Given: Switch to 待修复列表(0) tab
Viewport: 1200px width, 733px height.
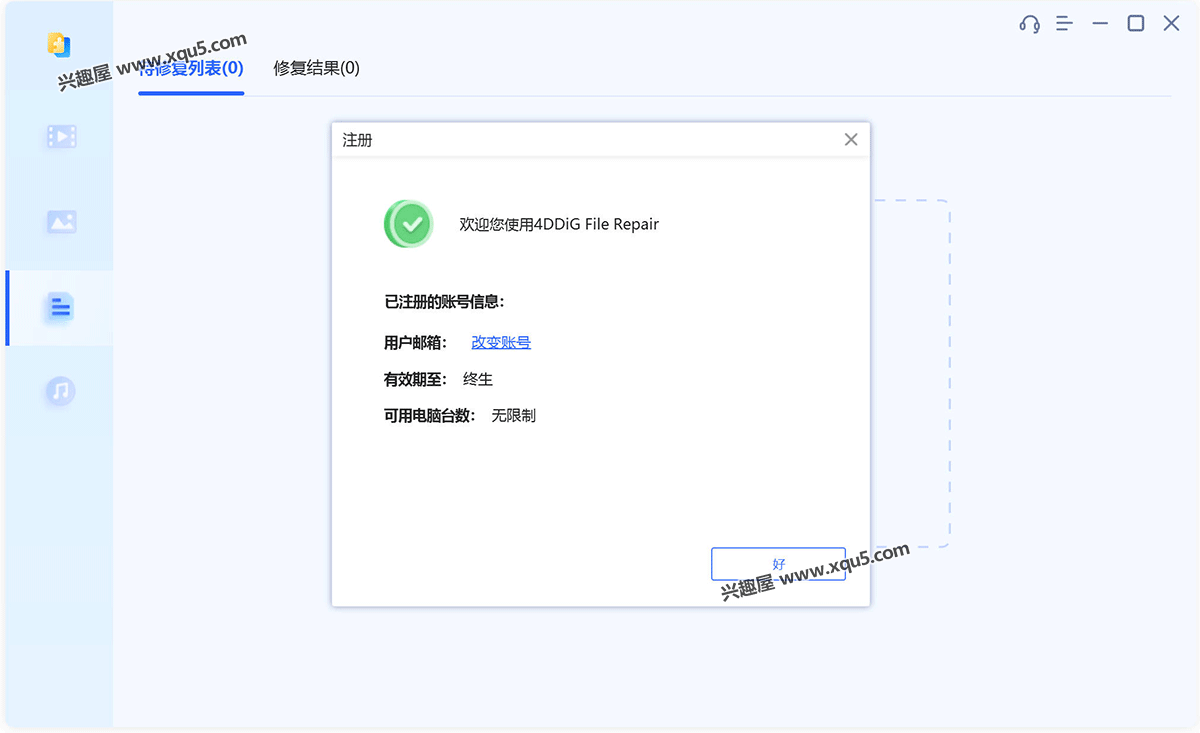Looking at the screenshot, I should tap(191, 68).
